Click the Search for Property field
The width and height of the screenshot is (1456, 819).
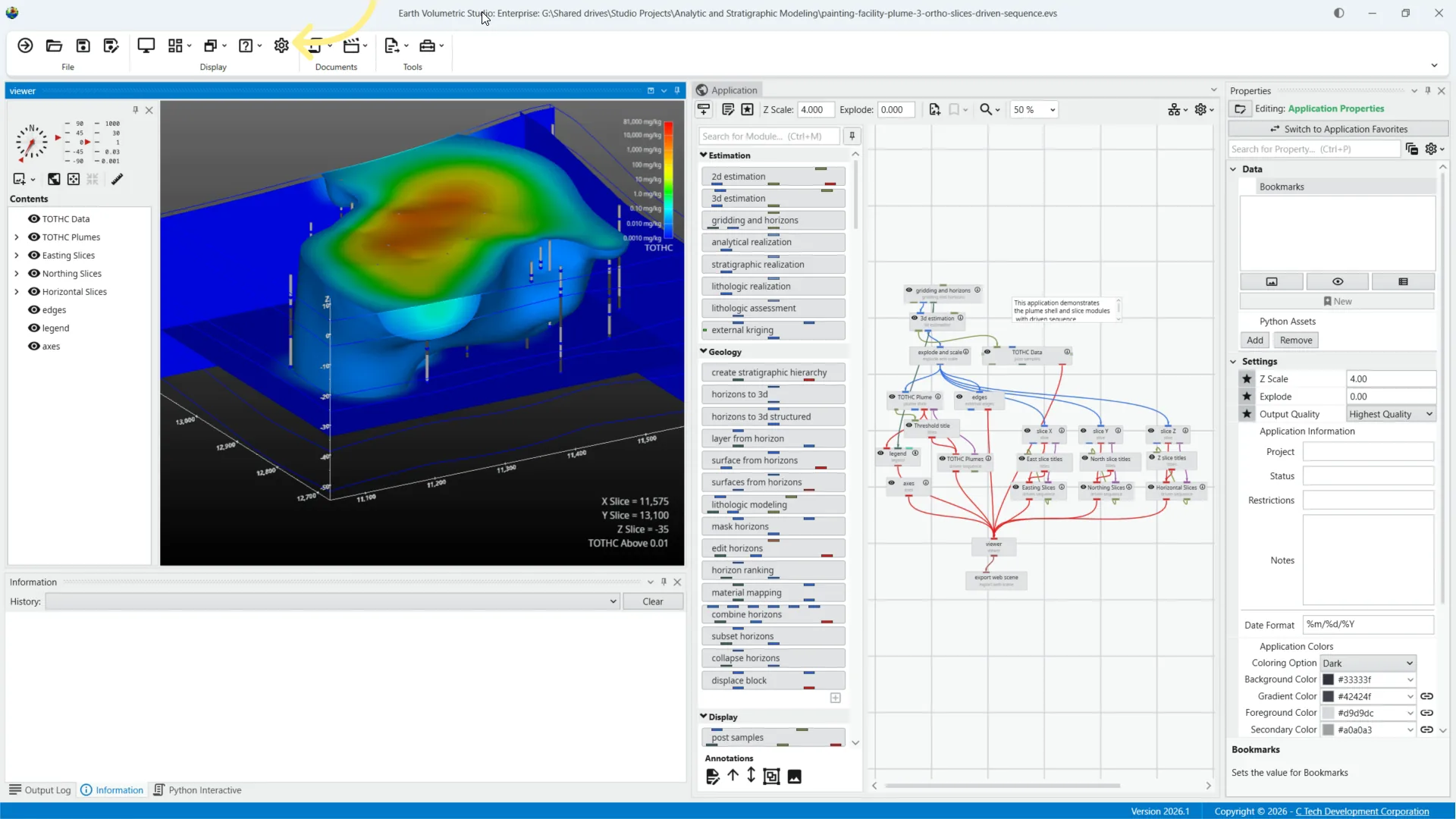click(1313, 149)
